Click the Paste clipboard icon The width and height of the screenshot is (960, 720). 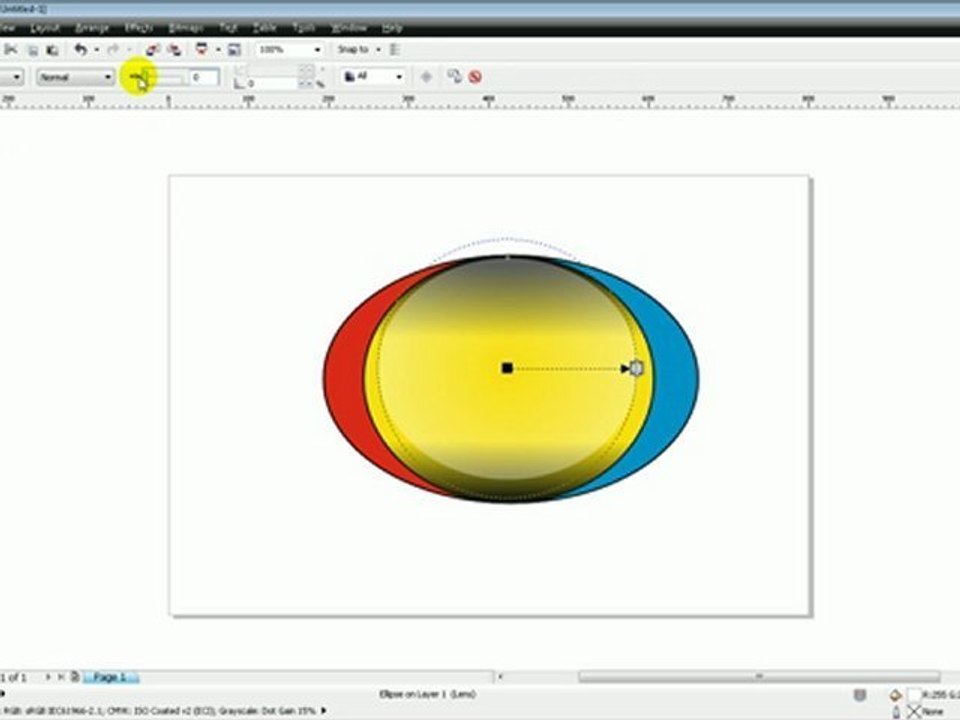[x=53, y=50]
